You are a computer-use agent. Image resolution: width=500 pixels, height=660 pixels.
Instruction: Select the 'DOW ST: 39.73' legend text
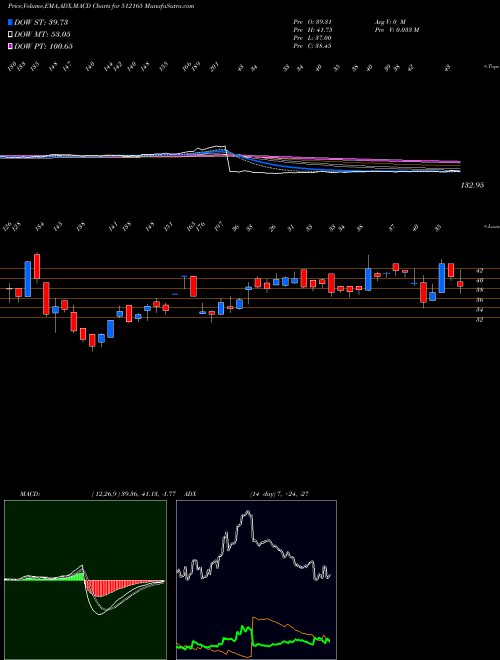pos(41,22)
